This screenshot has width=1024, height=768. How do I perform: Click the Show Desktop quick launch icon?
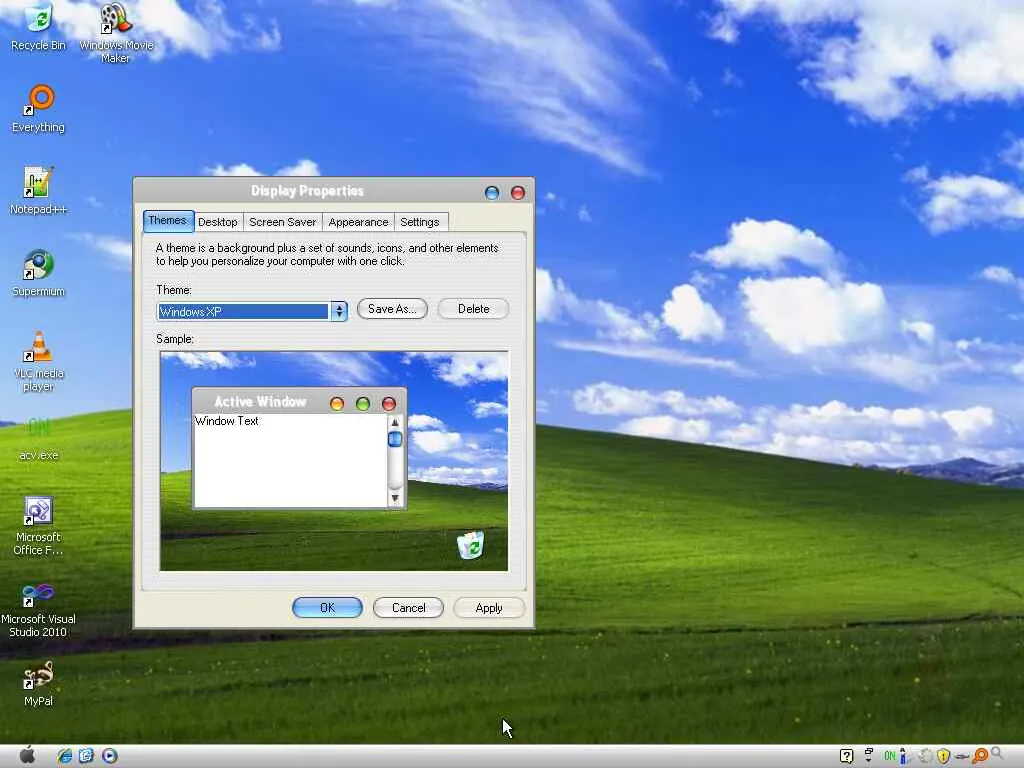[87, 756]
